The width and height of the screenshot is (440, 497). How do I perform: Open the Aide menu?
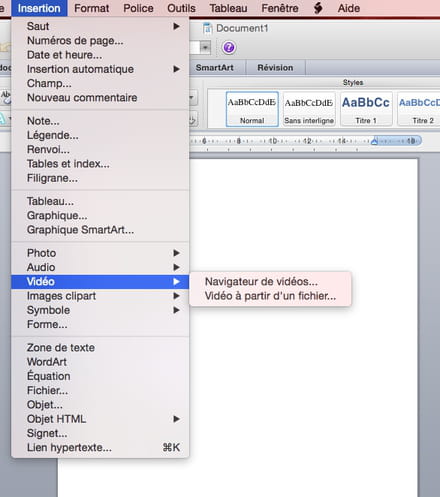point(349,8)
